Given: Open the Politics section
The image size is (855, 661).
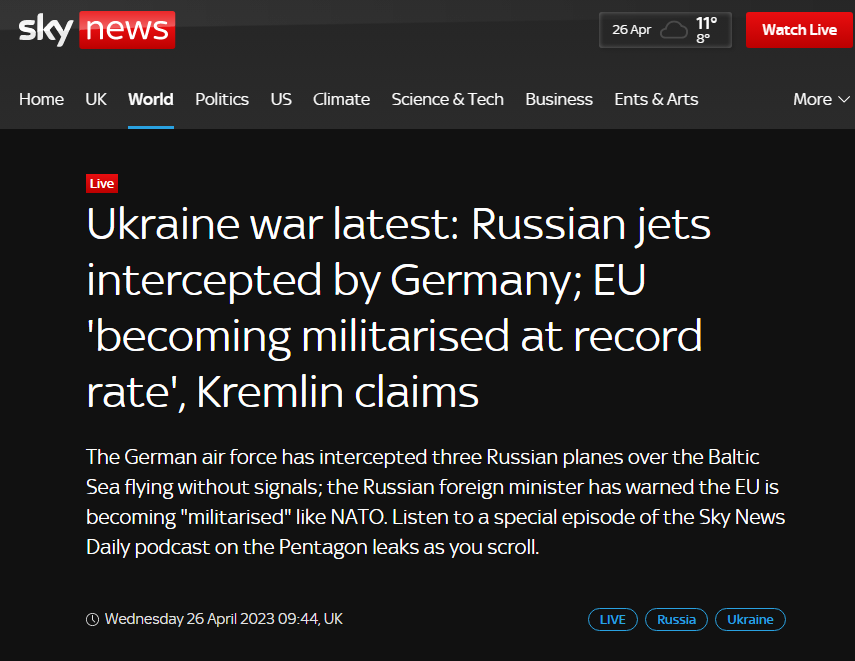Looking at the screenshot, I should (x=222, y=99).
